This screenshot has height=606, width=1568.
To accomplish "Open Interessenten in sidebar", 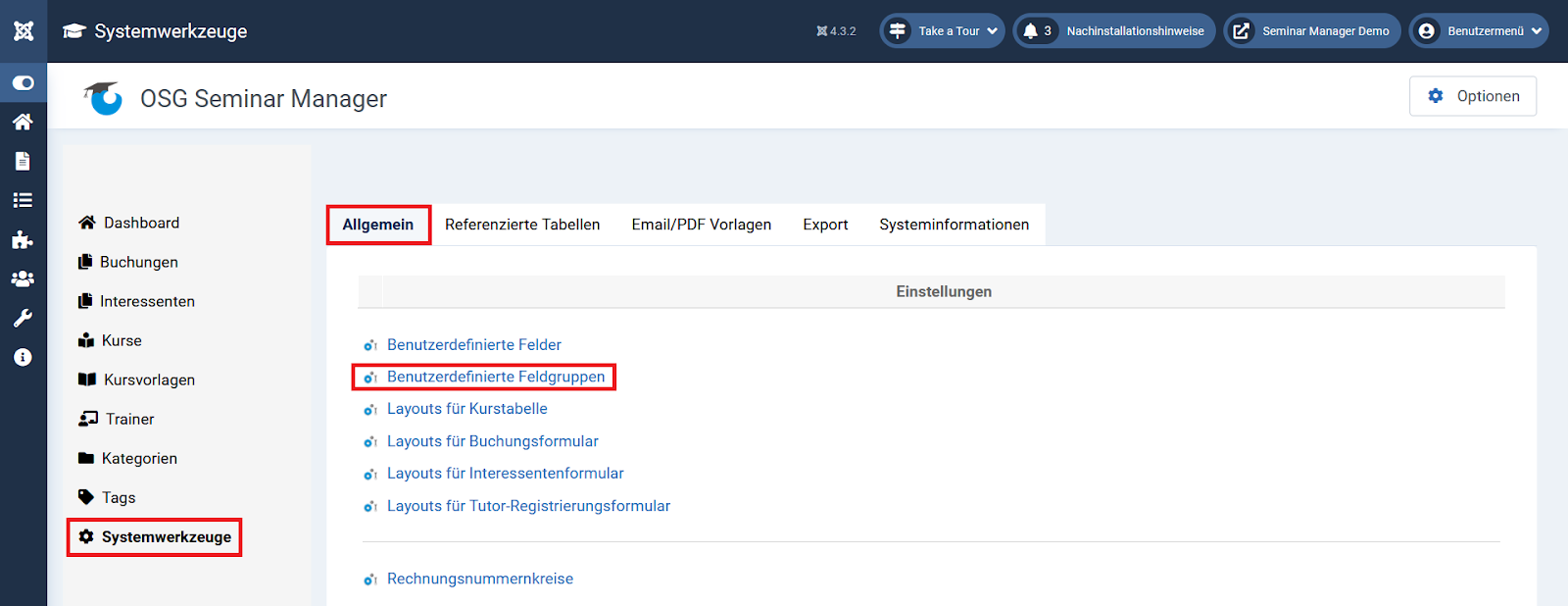I will point(147,301).
